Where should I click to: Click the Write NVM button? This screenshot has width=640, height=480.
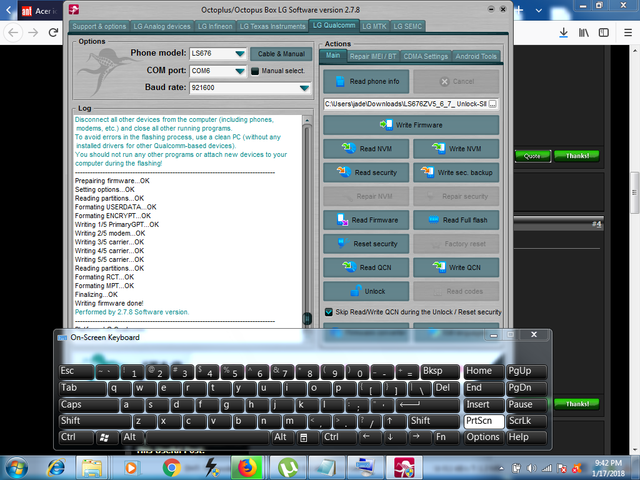click(456, 149)
